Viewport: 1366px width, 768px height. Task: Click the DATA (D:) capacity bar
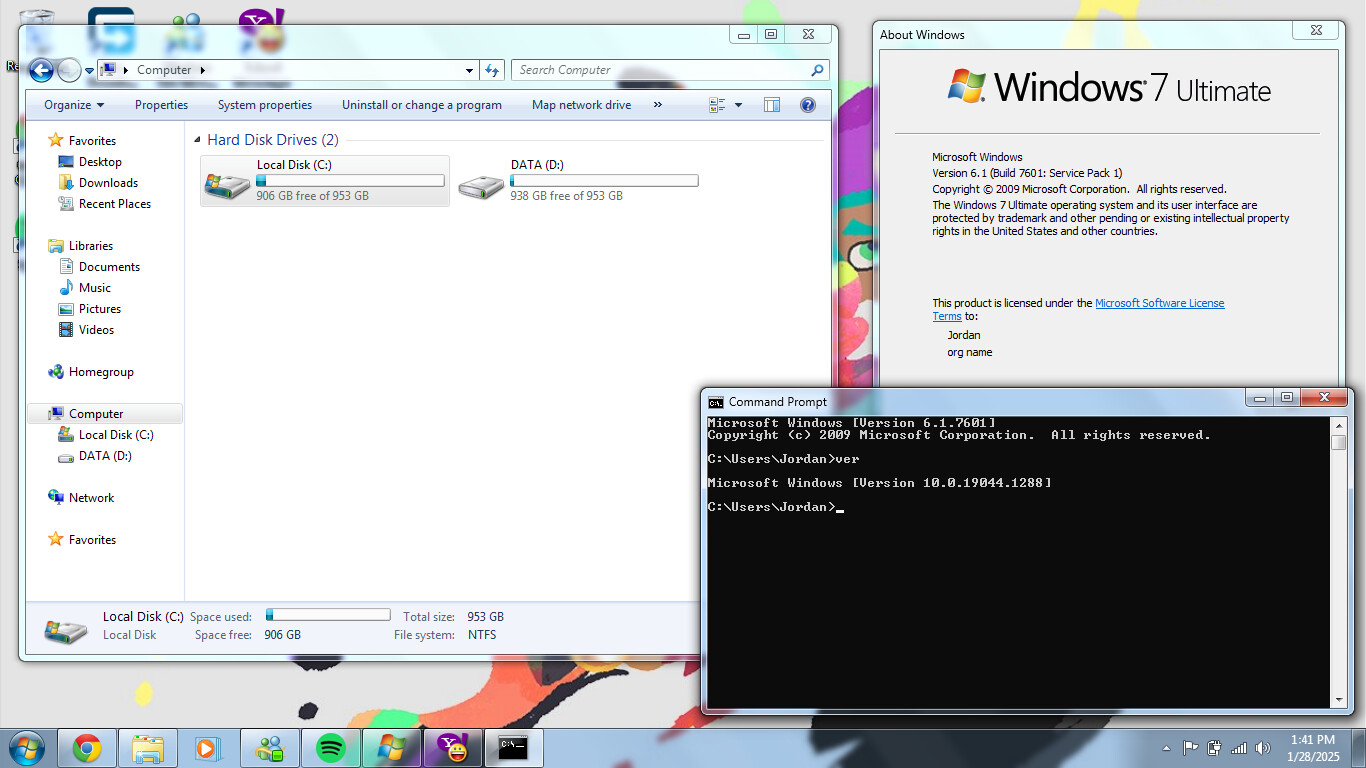[604, 181]
